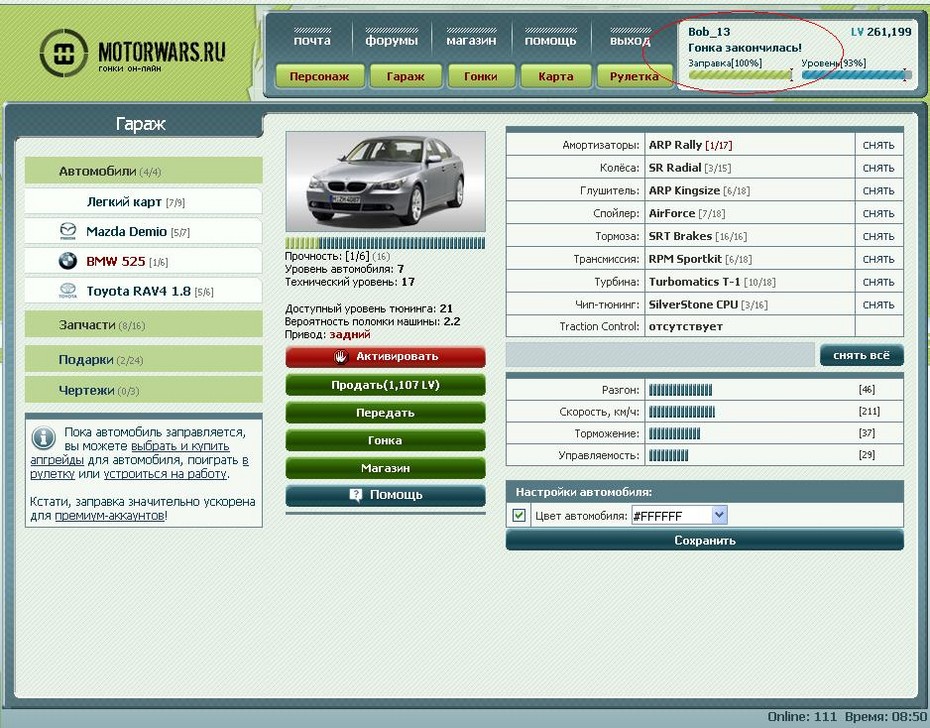Click the Скорость, км/ч stat bar

click(682, 412)
